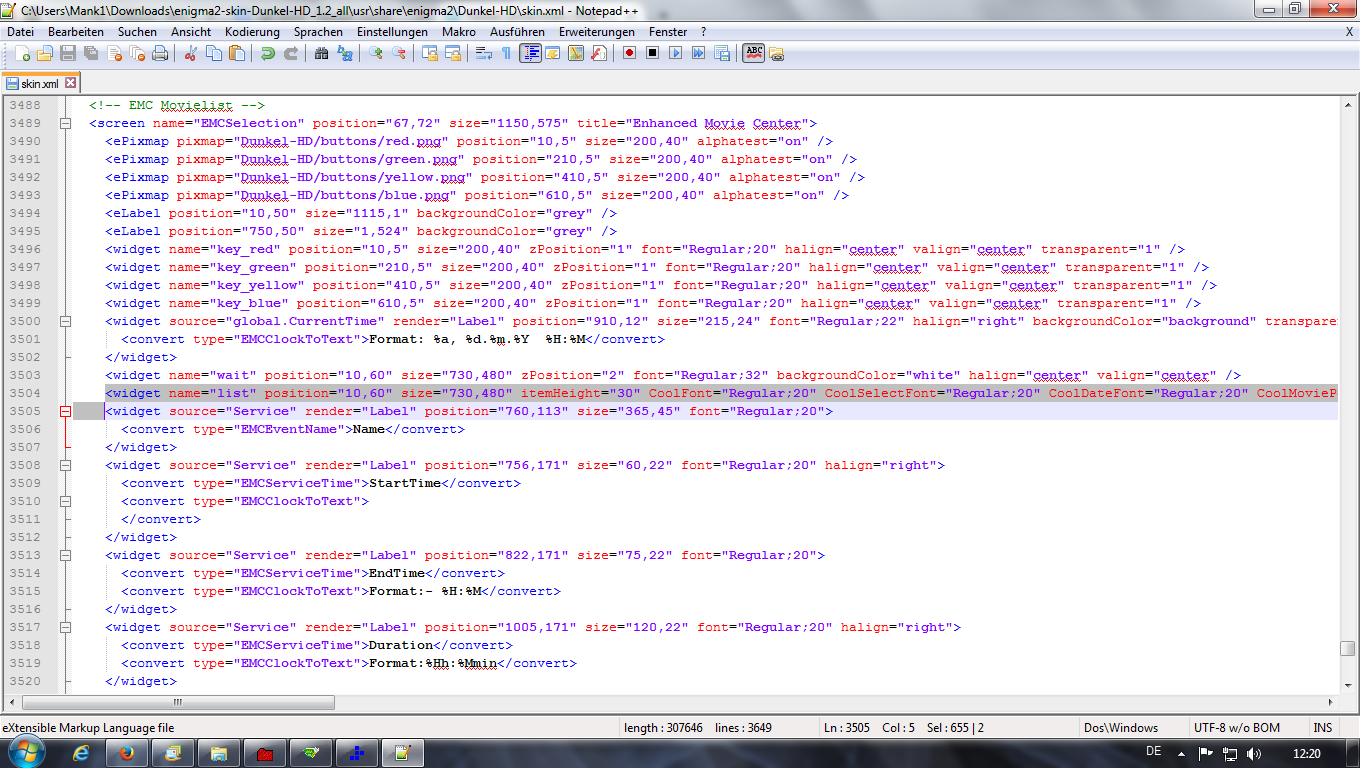1360x768 pixels.
Task: Open the Makro menu
Action: [x=459, y=32]
